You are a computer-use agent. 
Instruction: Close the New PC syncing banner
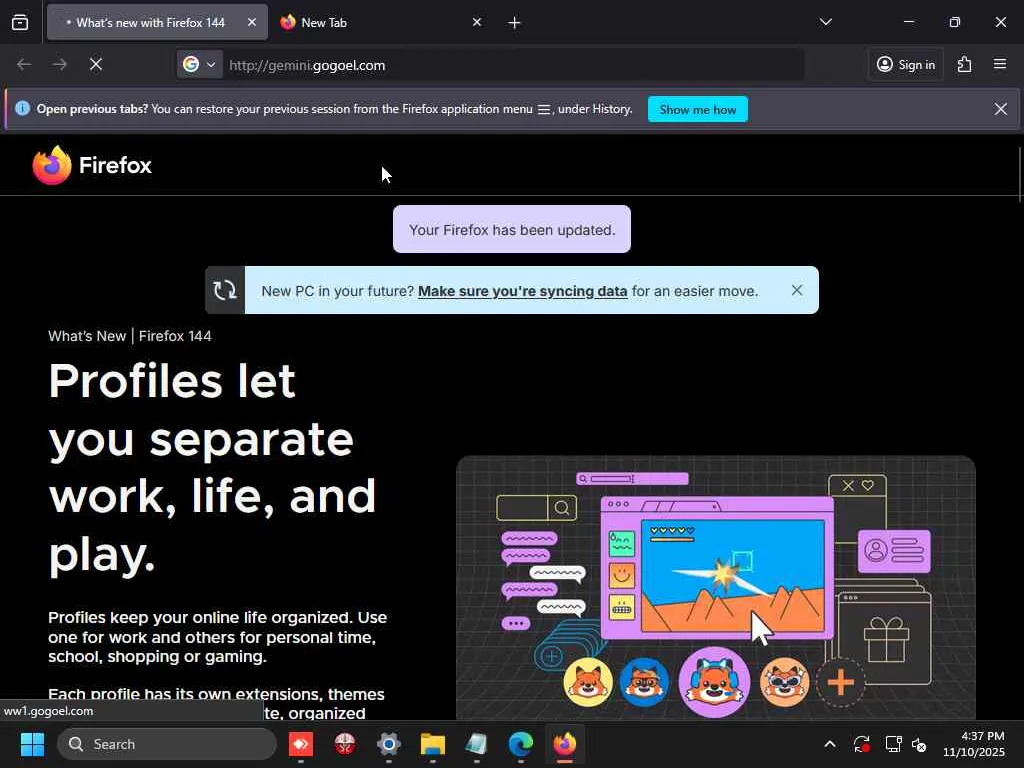pyautogui.click(x=797, y=290)
